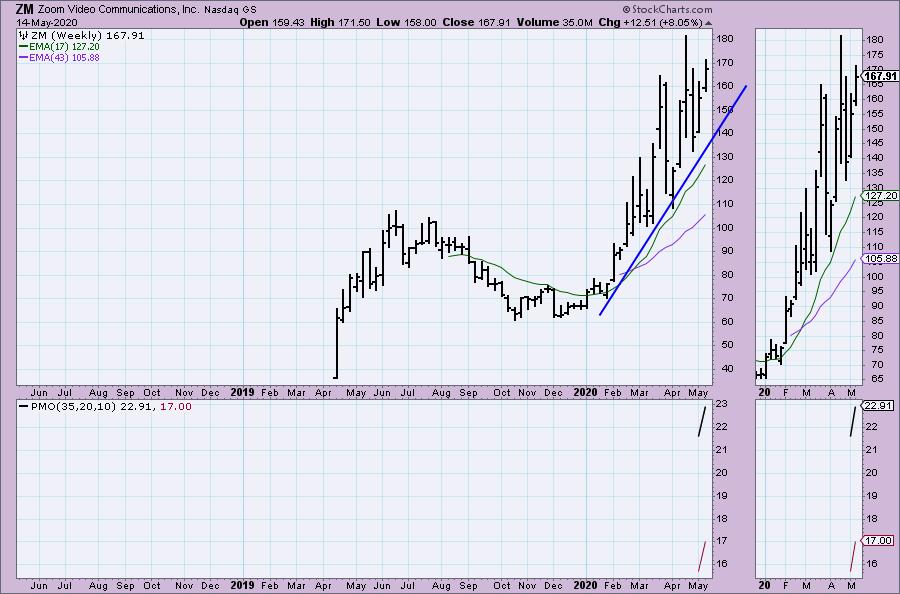
Task: Click the 50 label on the main price axis
Action: click(726, 345)
